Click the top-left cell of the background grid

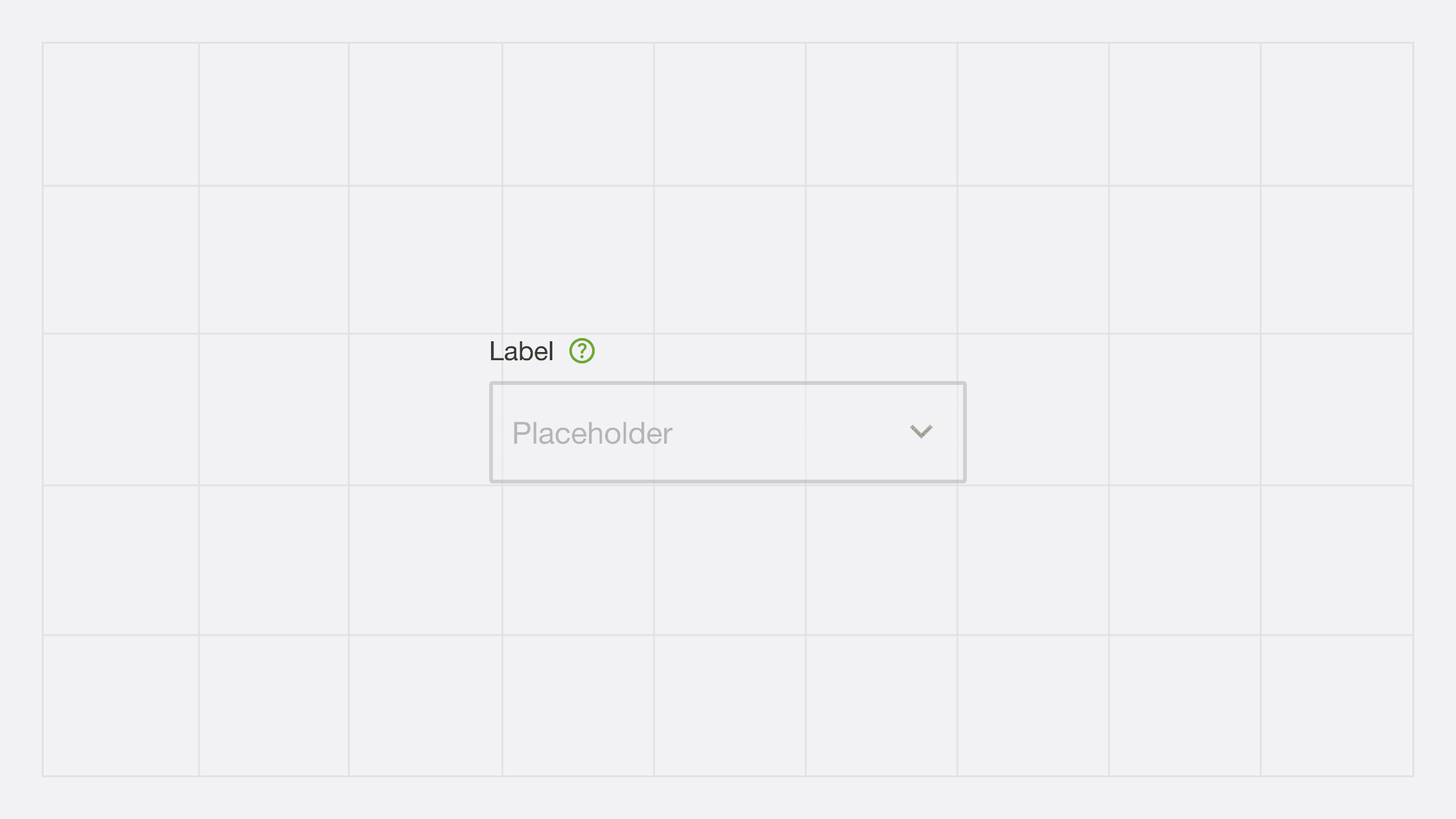[x=121, y=114]
